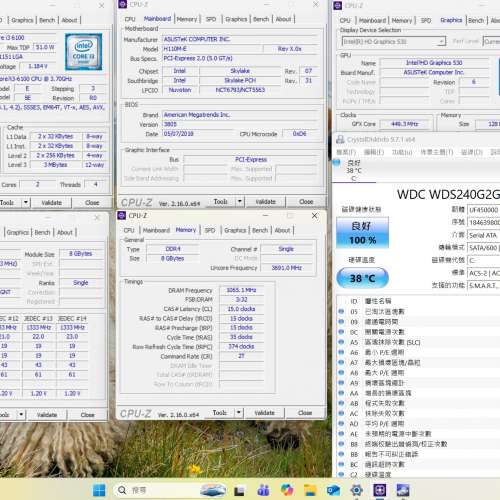Viewport: 500px width, 500px height.
Task: Click status icon for SMART ID 09
Action: tap(341, 322)
